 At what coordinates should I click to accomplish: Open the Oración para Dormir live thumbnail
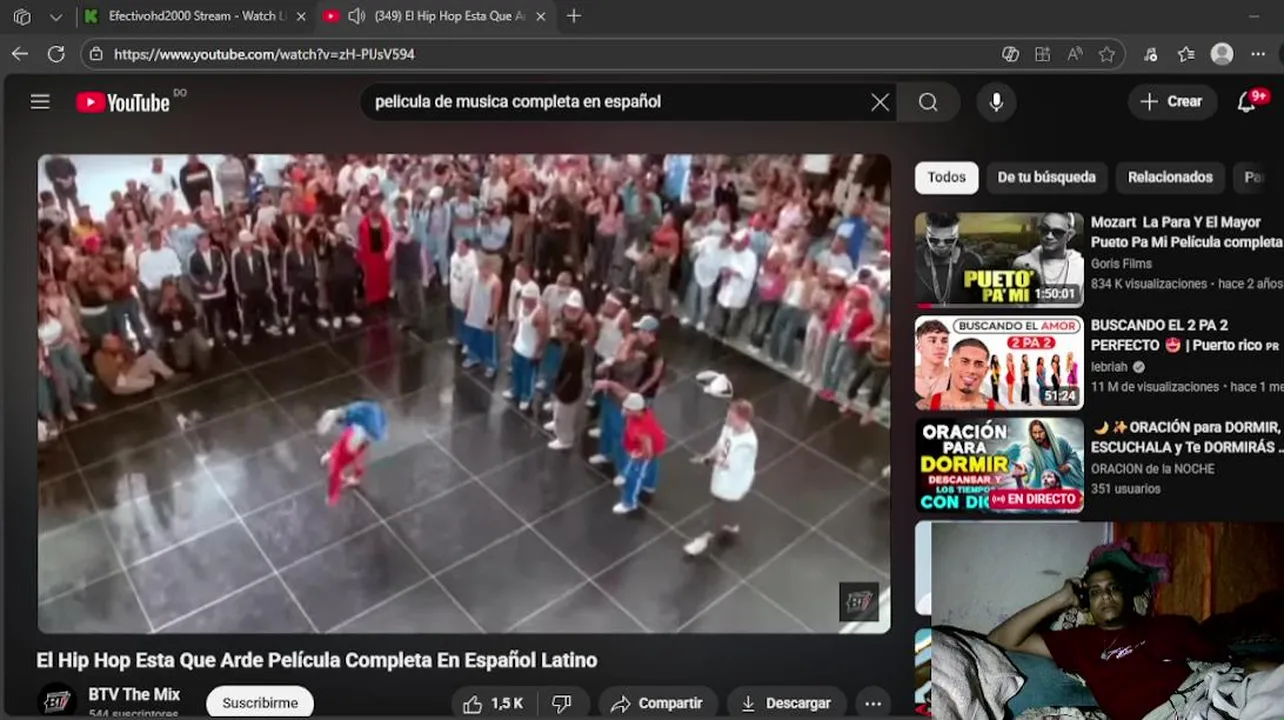click(x=999, y=465)
